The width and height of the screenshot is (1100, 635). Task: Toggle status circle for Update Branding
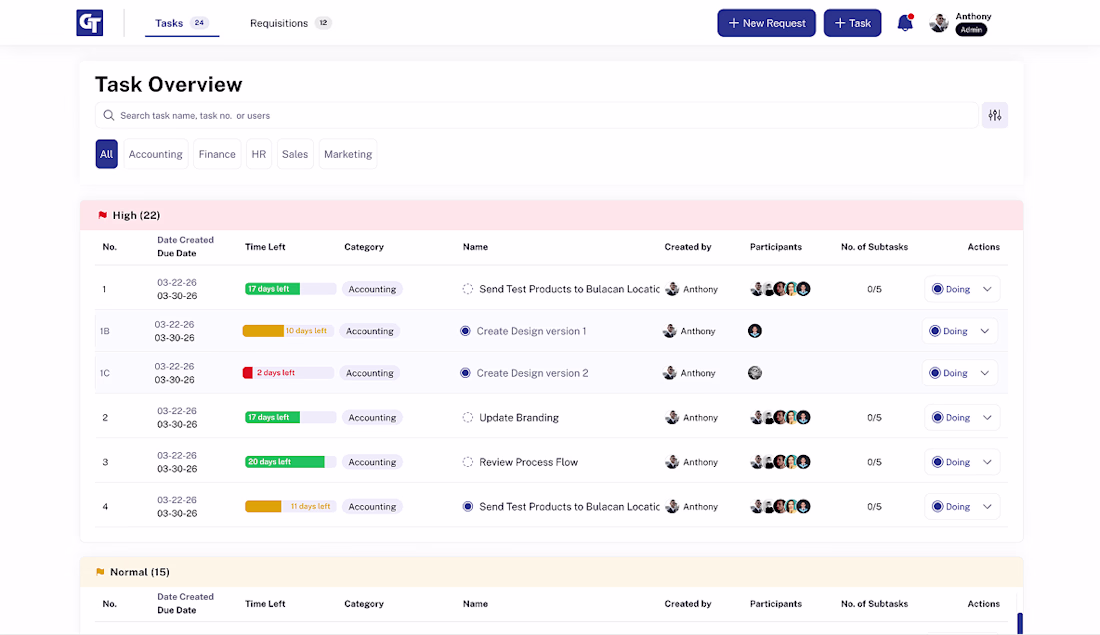click(468, 417)
